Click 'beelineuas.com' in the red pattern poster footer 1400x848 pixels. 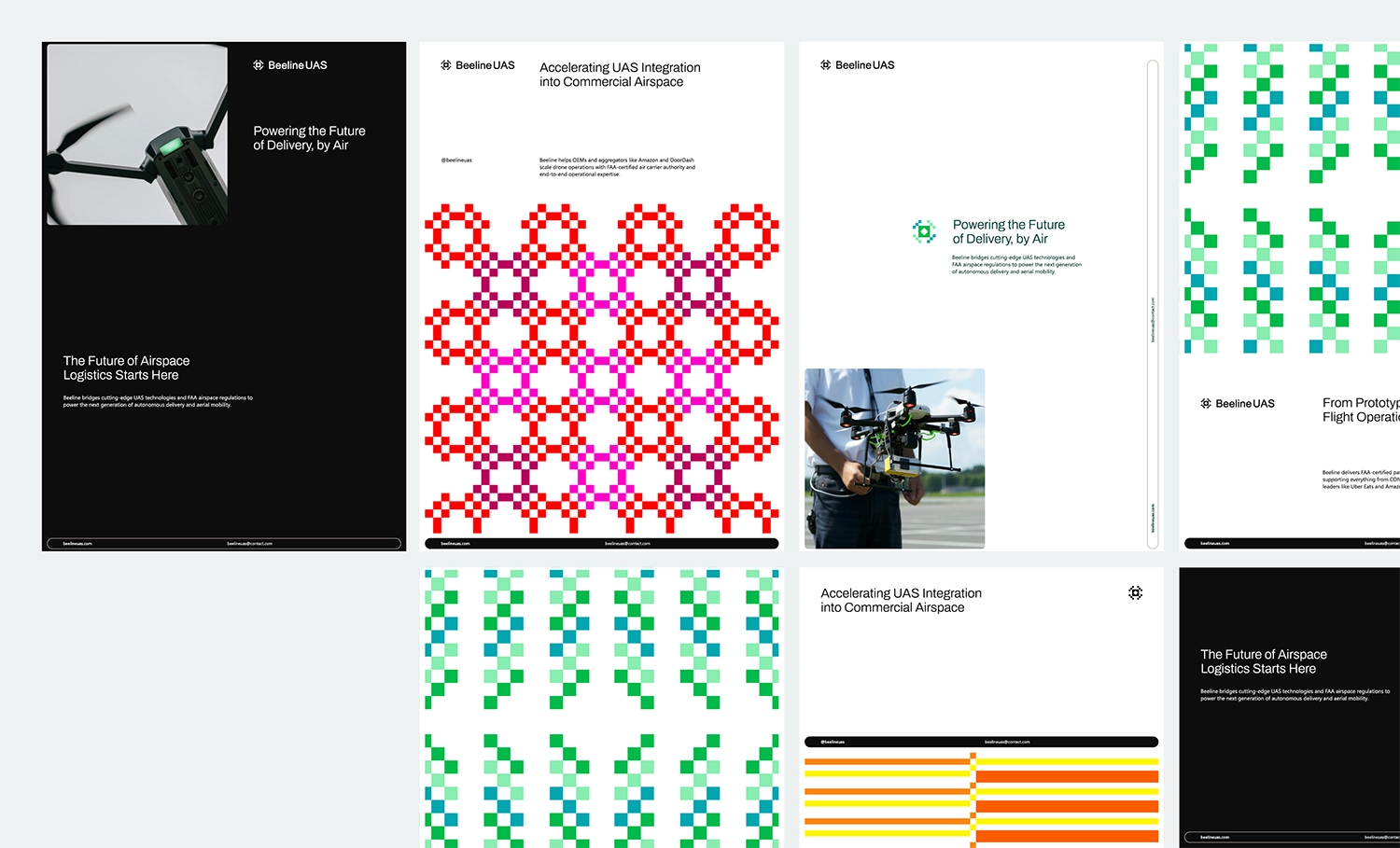455,543
